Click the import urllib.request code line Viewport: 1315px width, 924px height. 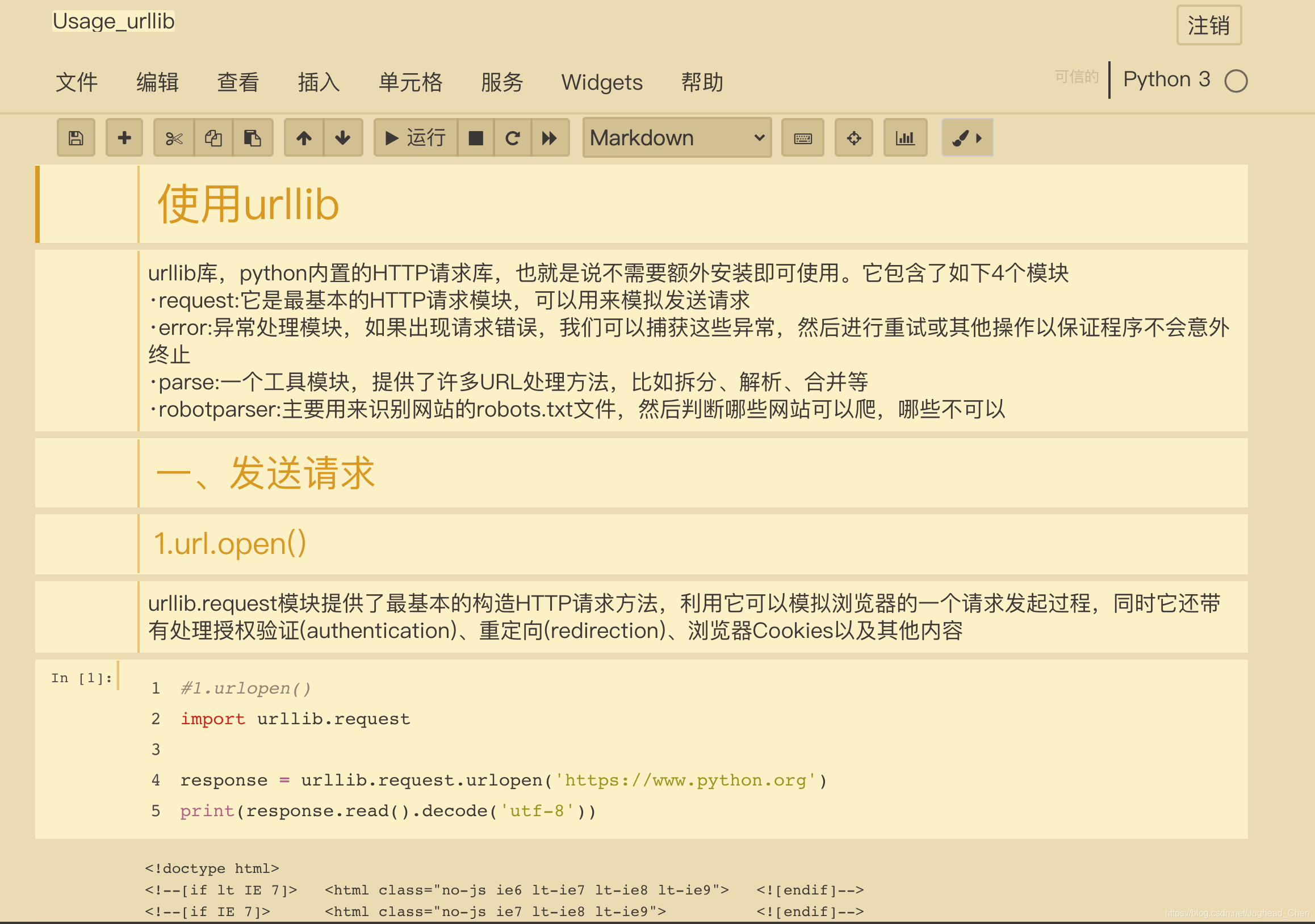[295, 719]
